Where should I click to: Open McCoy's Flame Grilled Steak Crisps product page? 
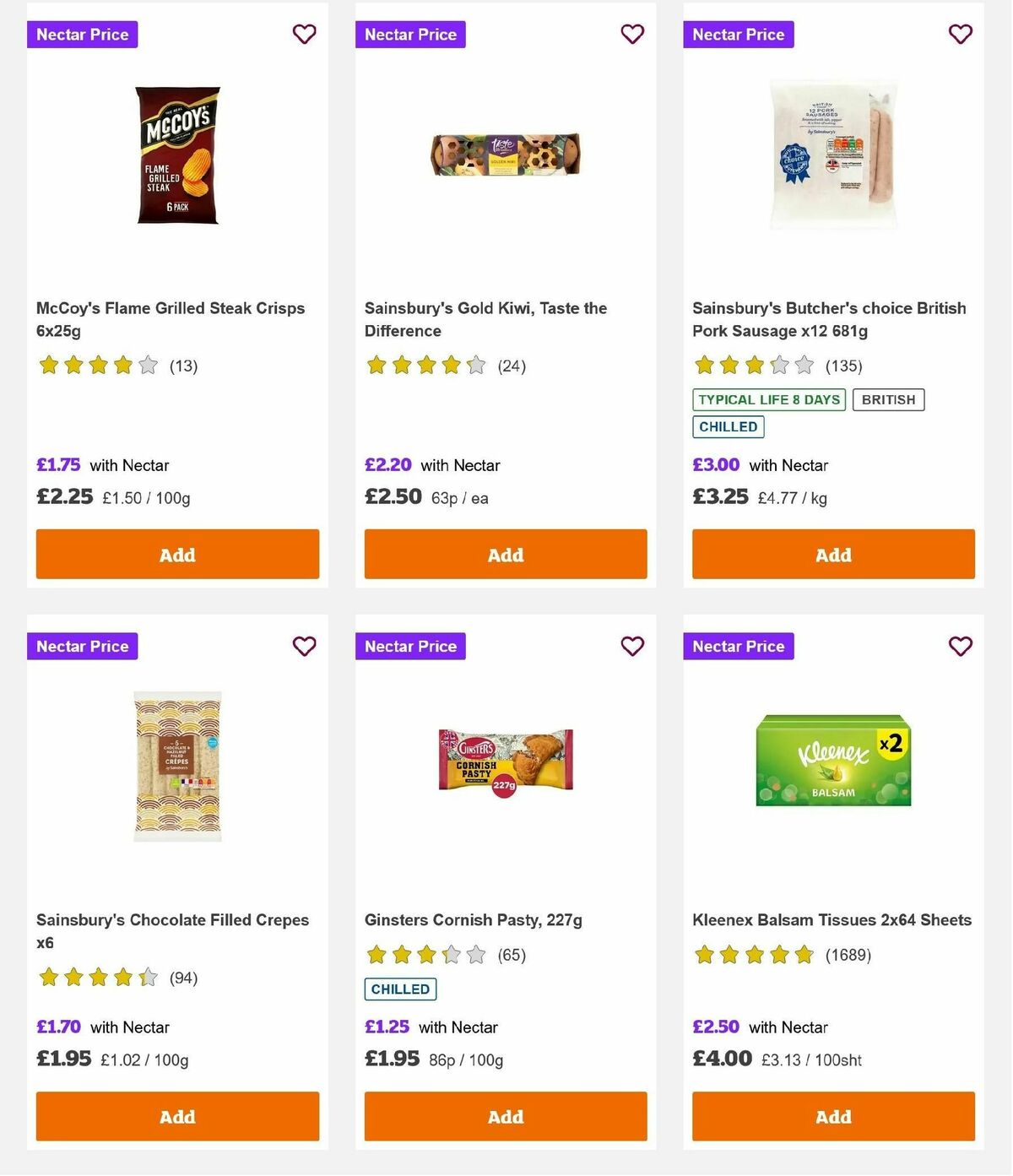(170, 319)
